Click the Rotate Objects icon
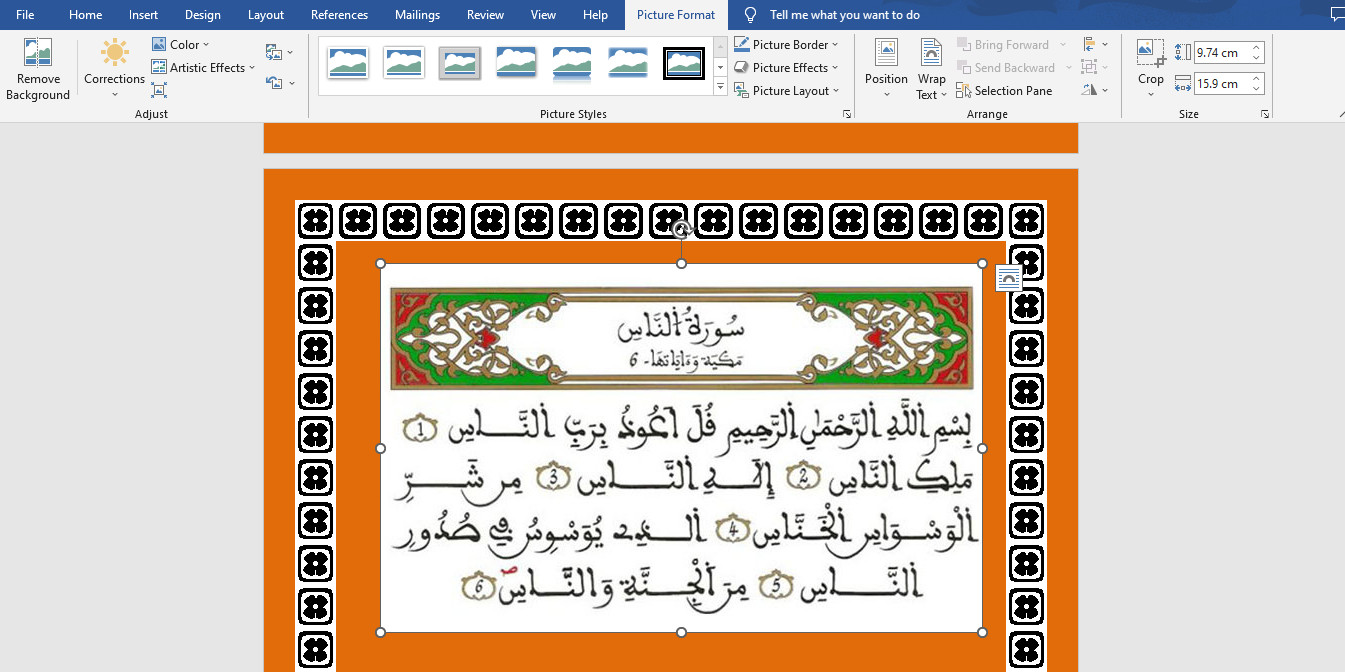The width and height of the screenshot is (1345, 672). coord(1089,90)
